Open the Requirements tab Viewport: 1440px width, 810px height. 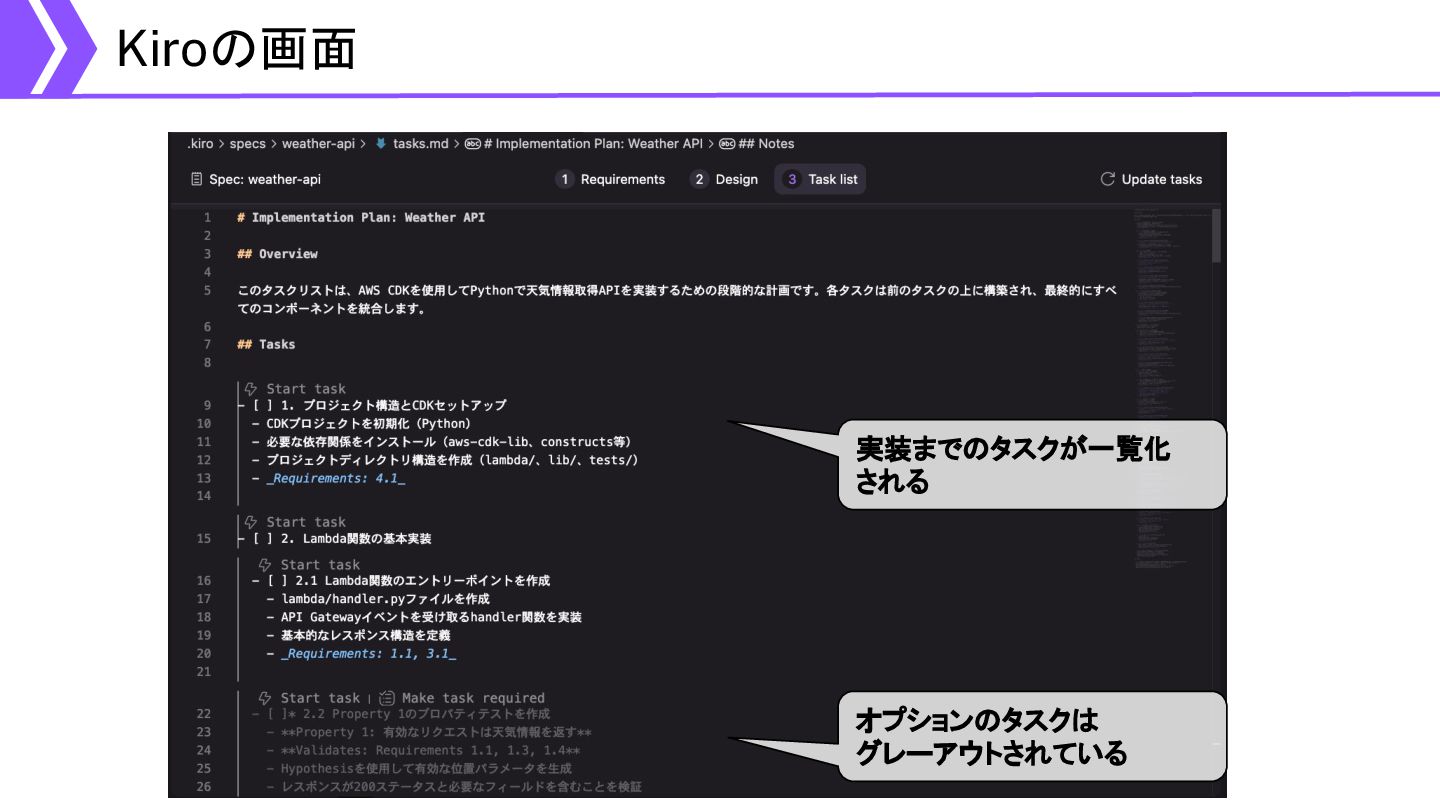pyautogui.click(x=611, y=180)
